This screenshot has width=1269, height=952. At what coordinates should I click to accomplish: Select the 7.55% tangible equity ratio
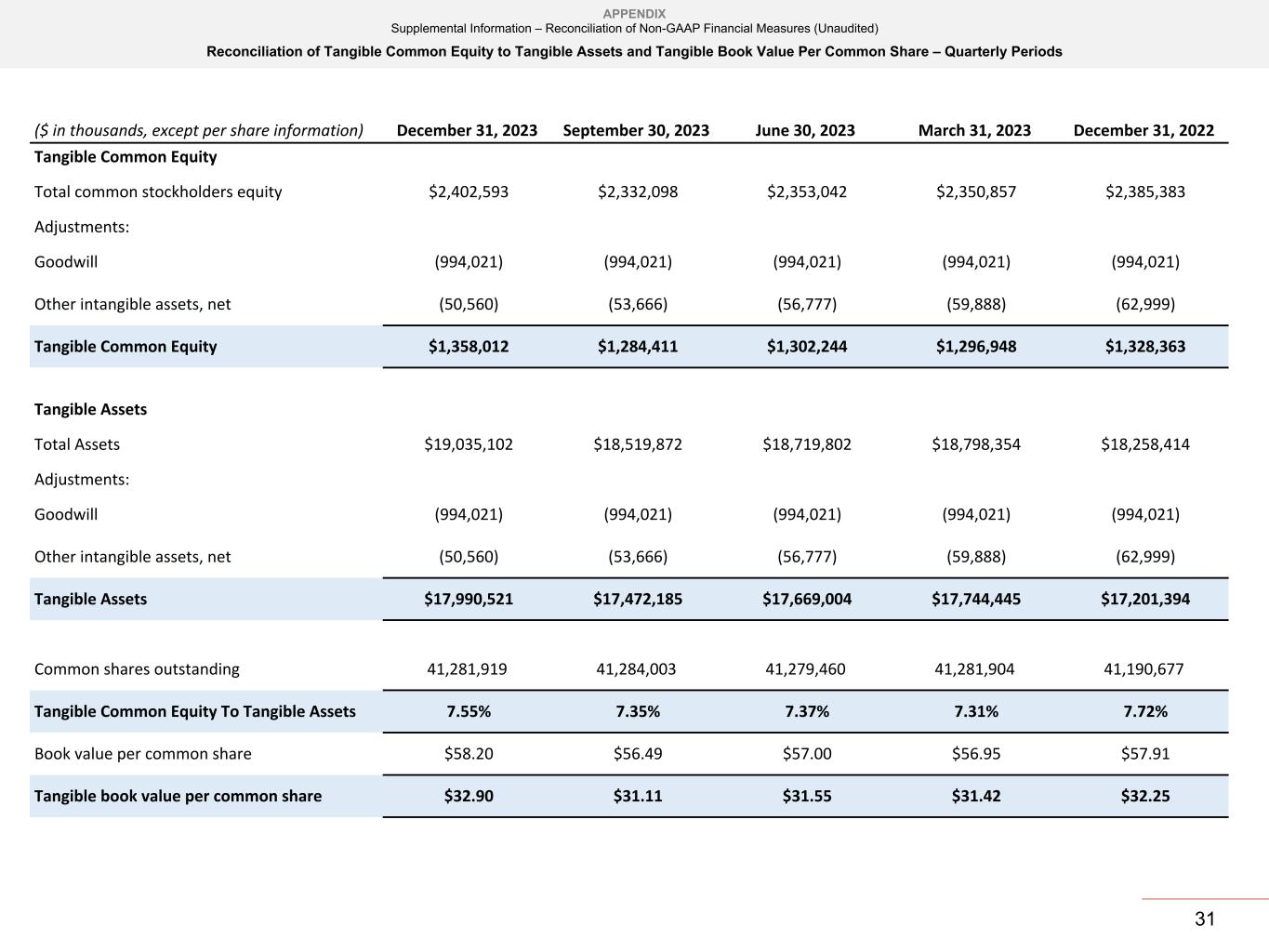(469, 712)
